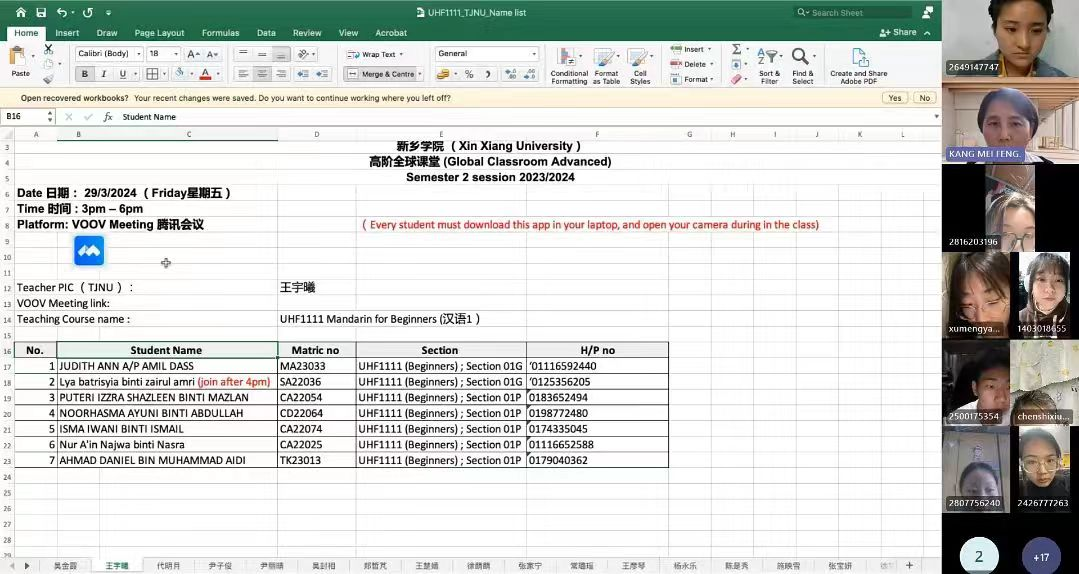Click Create and Share Adobe PDF
This screenshot has width=1079, height=574.
(858, 64)
